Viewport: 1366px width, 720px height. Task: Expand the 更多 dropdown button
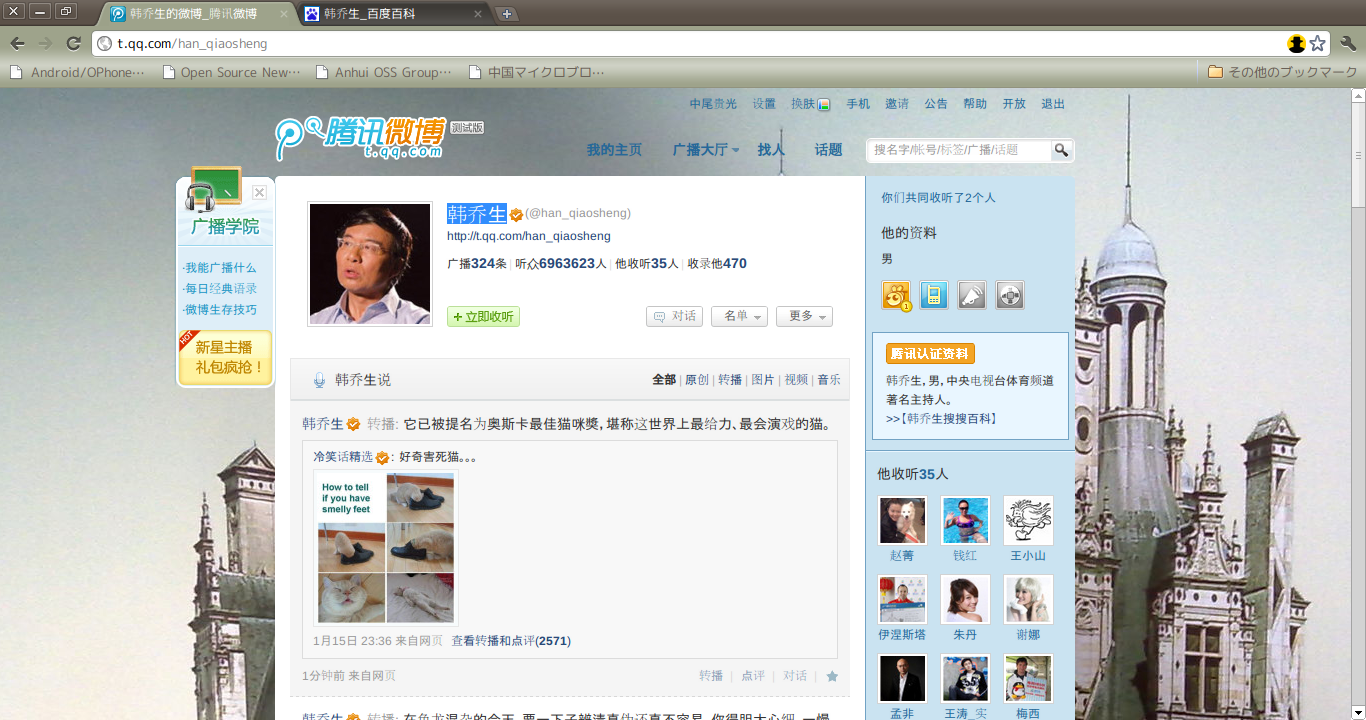tap(804, 316)
